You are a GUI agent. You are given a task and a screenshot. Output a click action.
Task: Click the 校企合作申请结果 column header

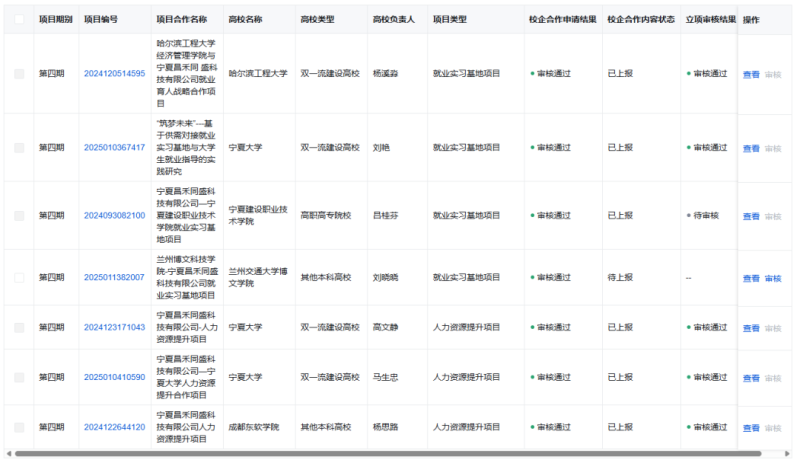[x=561, y=19]
